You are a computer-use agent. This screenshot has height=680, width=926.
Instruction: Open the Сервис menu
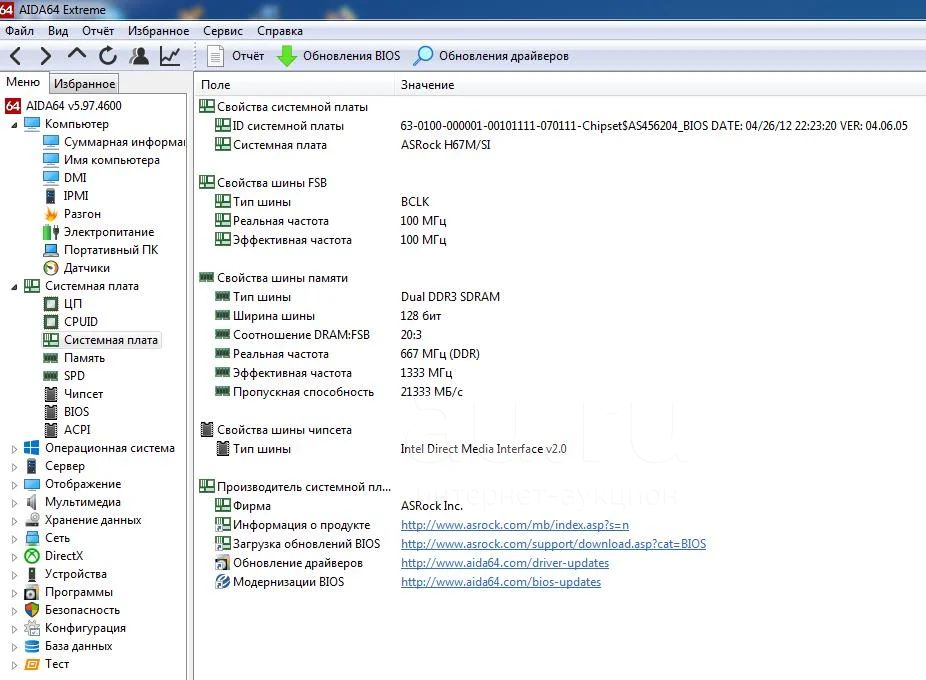coord(223,31)
